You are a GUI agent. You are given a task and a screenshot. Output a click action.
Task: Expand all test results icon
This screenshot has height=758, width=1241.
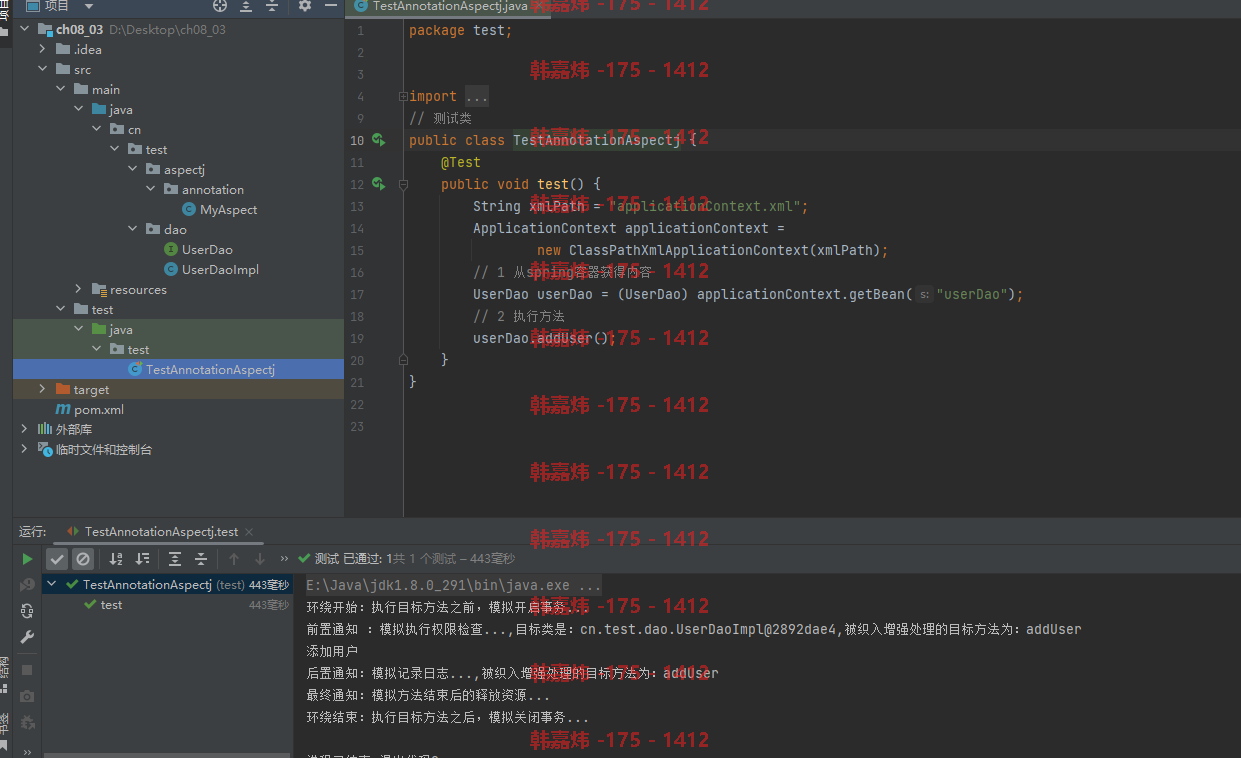(175, 559)
